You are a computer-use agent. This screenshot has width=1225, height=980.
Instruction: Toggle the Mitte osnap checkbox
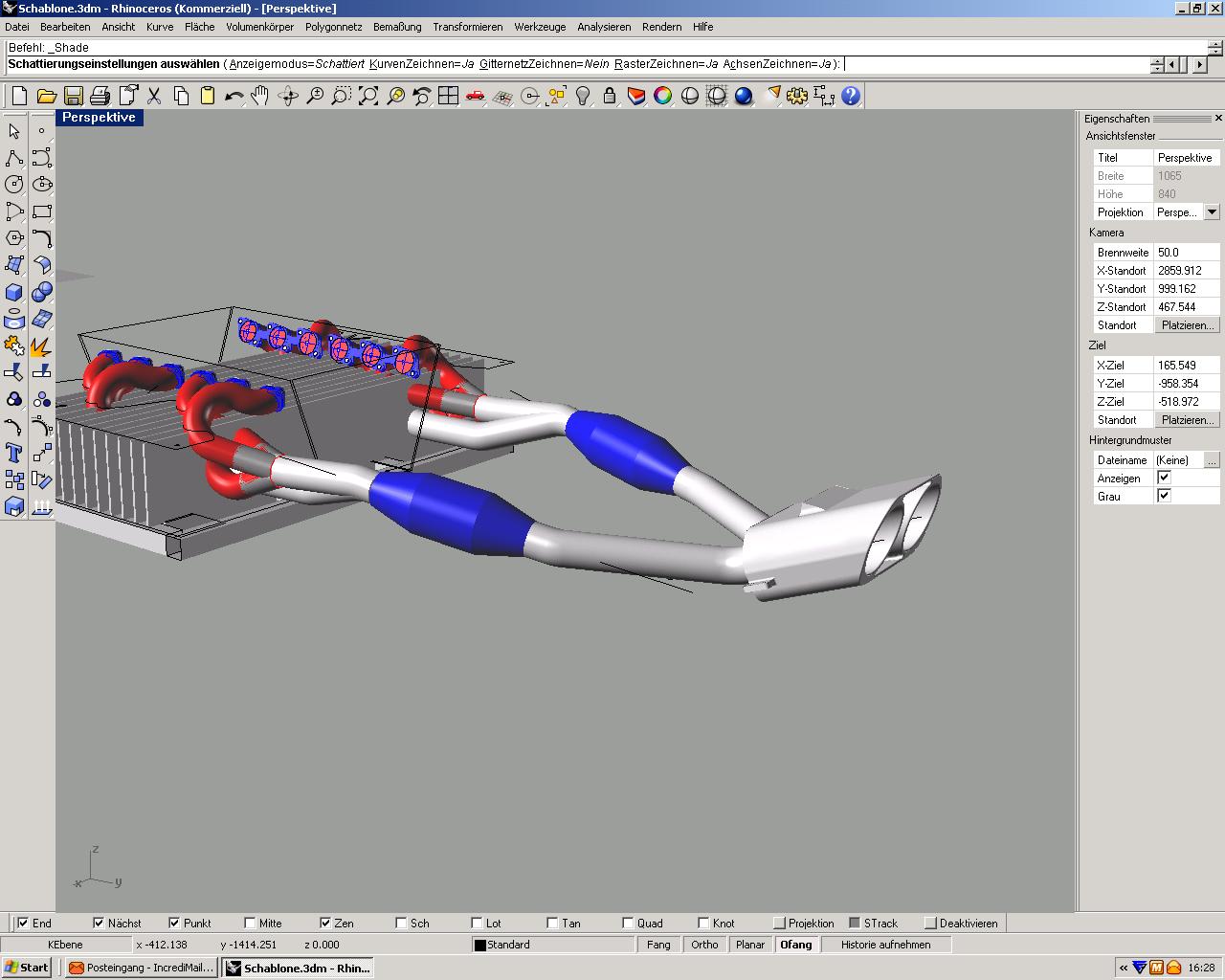click(251, 924)
